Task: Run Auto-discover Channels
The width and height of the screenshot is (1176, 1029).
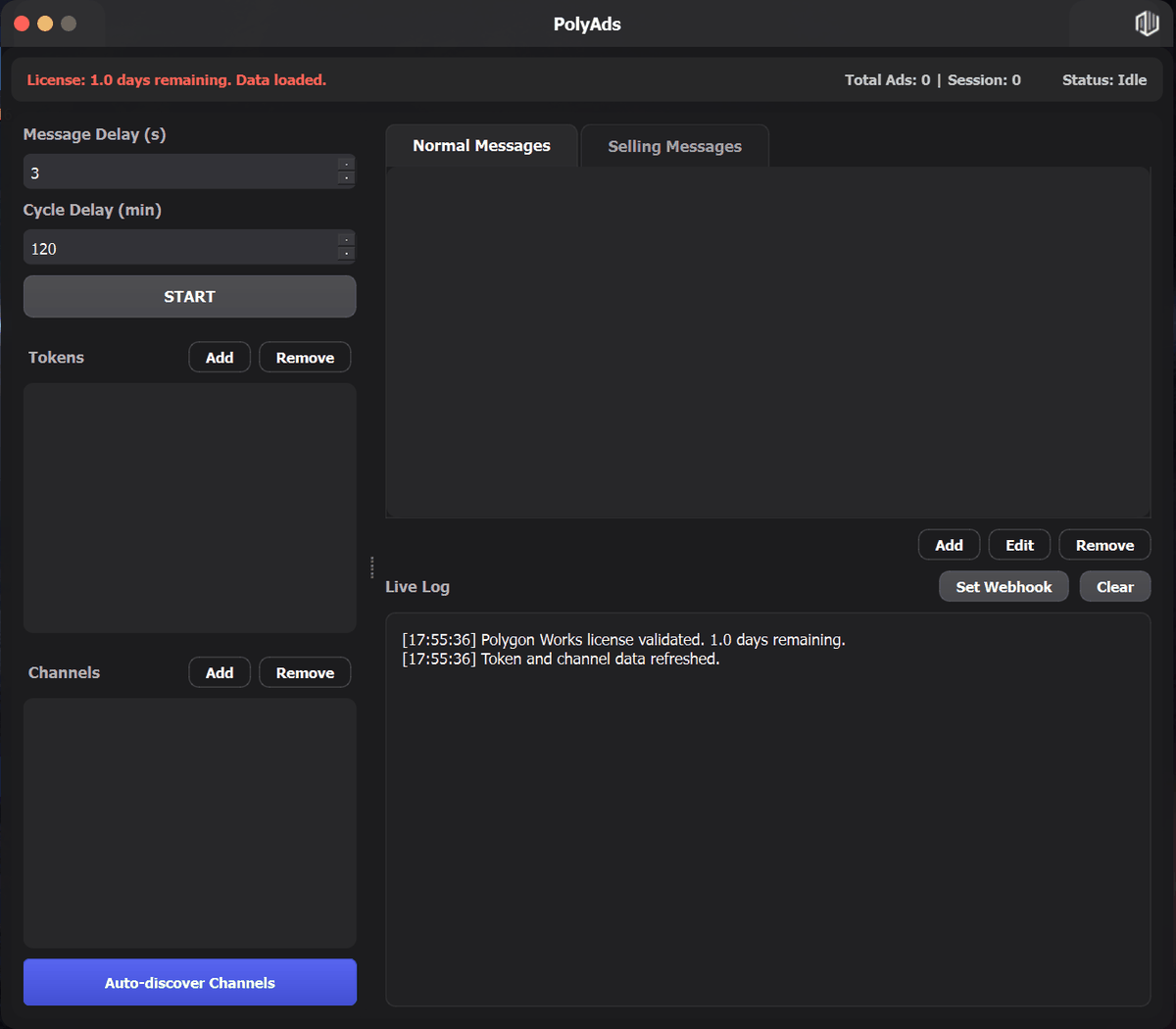Action: tap(190, 983)
